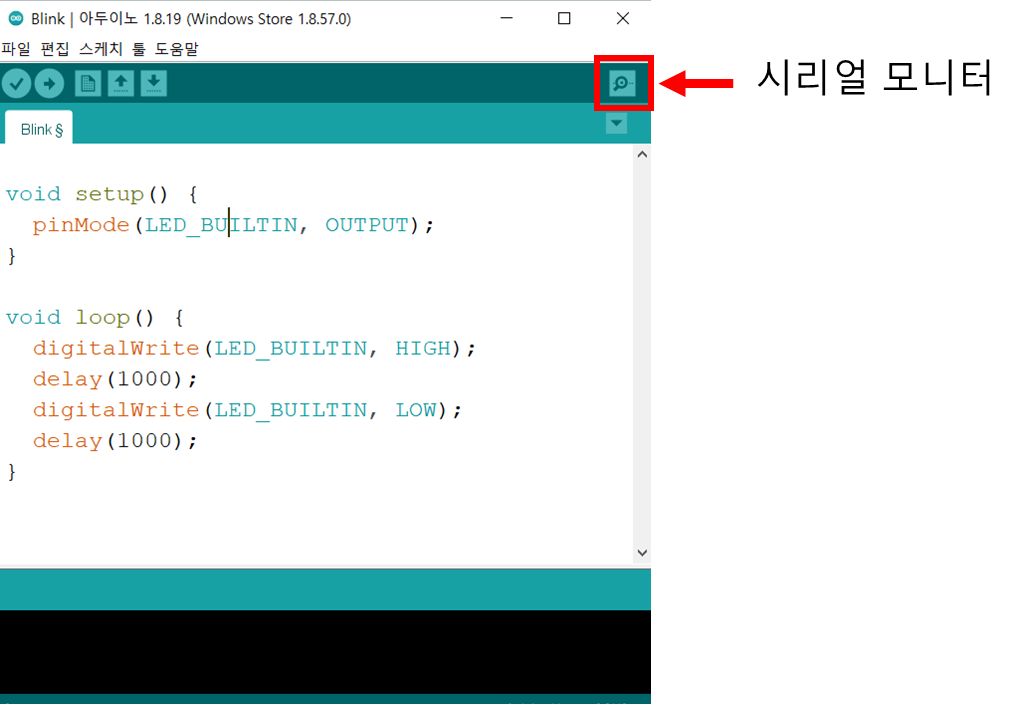Screen dimensions: 1023x704
Task: Create a new sketch via New icon
Action: point(88,84)
